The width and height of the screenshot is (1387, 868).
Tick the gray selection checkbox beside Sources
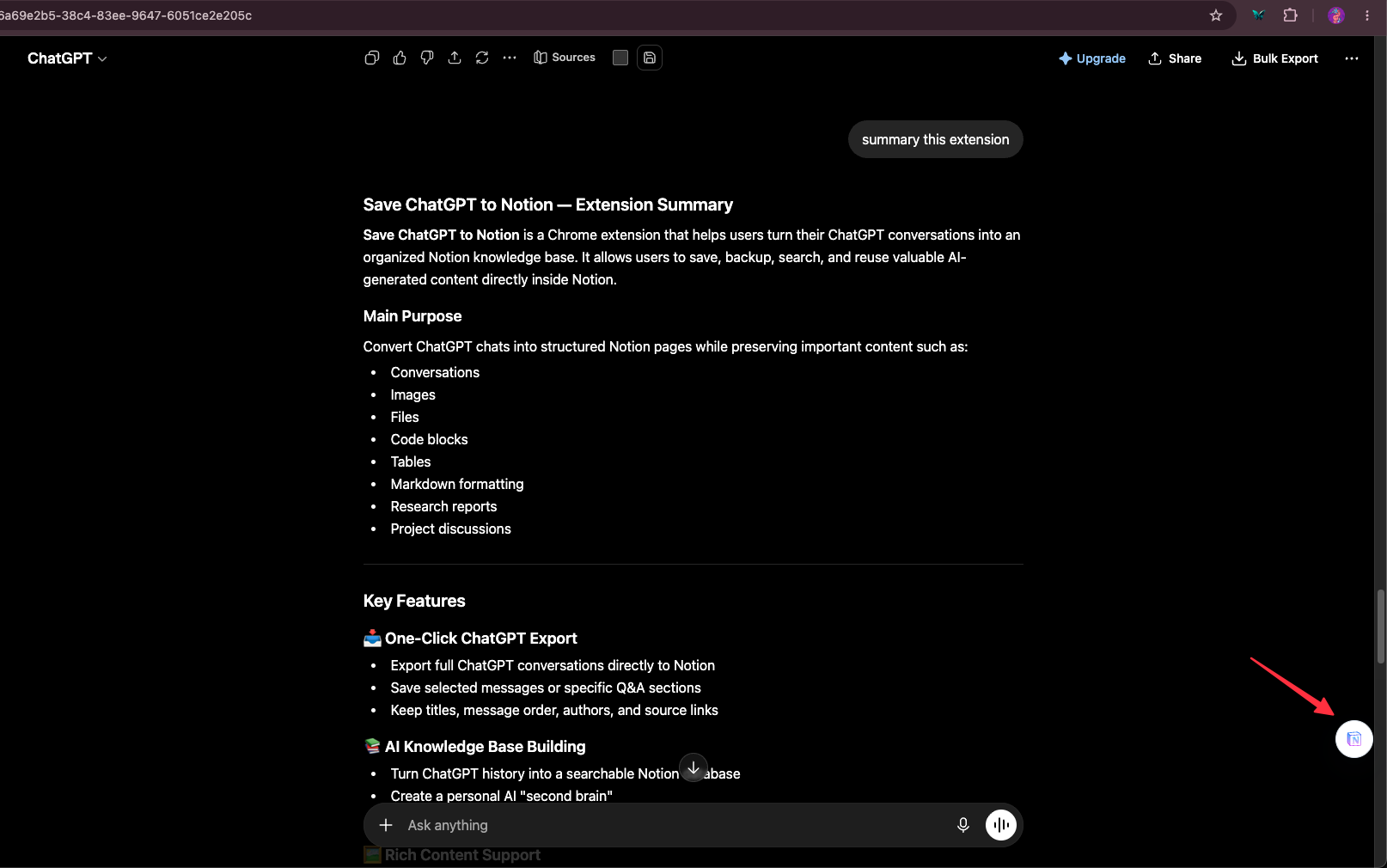[620, 58]
